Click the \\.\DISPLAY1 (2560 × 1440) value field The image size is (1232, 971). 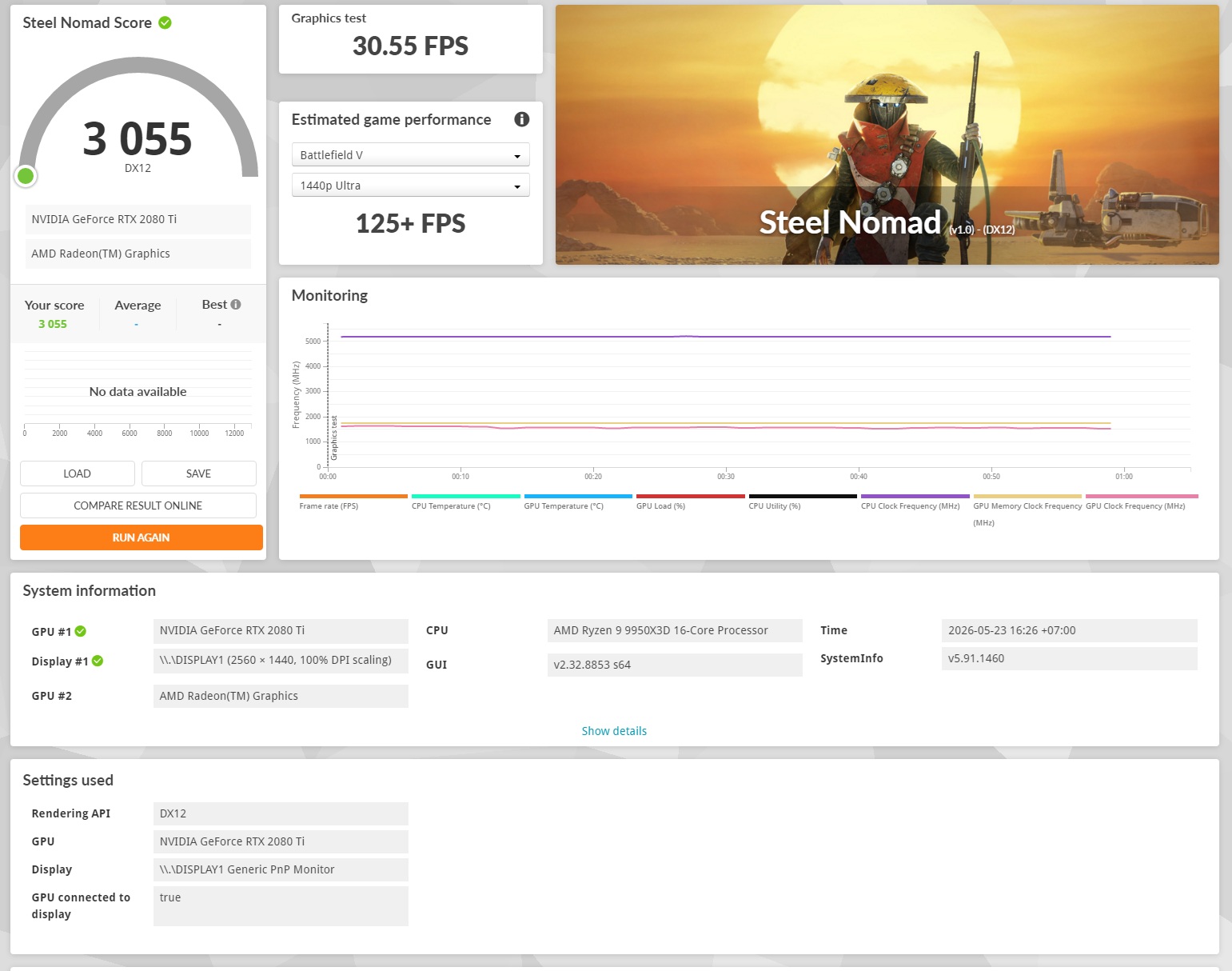(281, 660)
